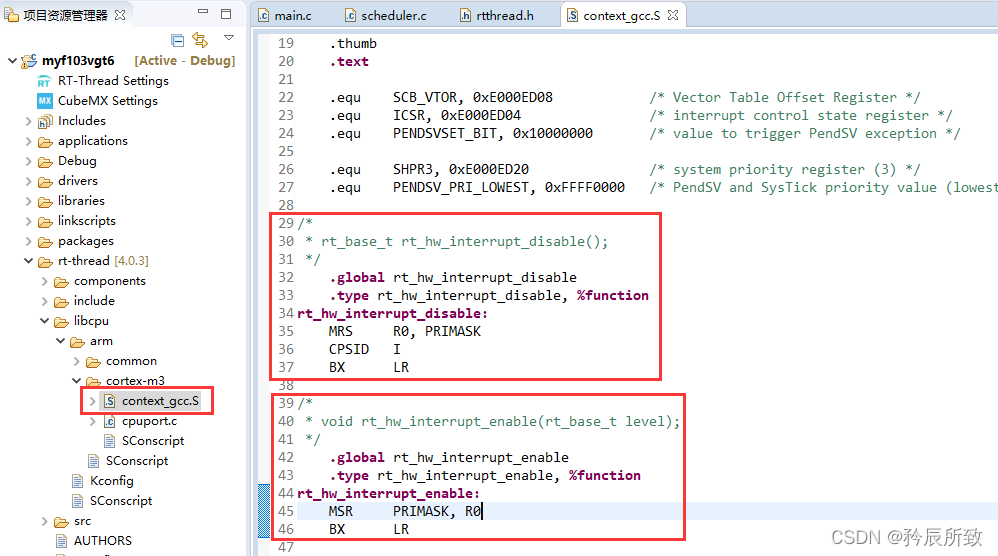
Task: Collapse the cortex-m3 folder
Action: point(76,381)
